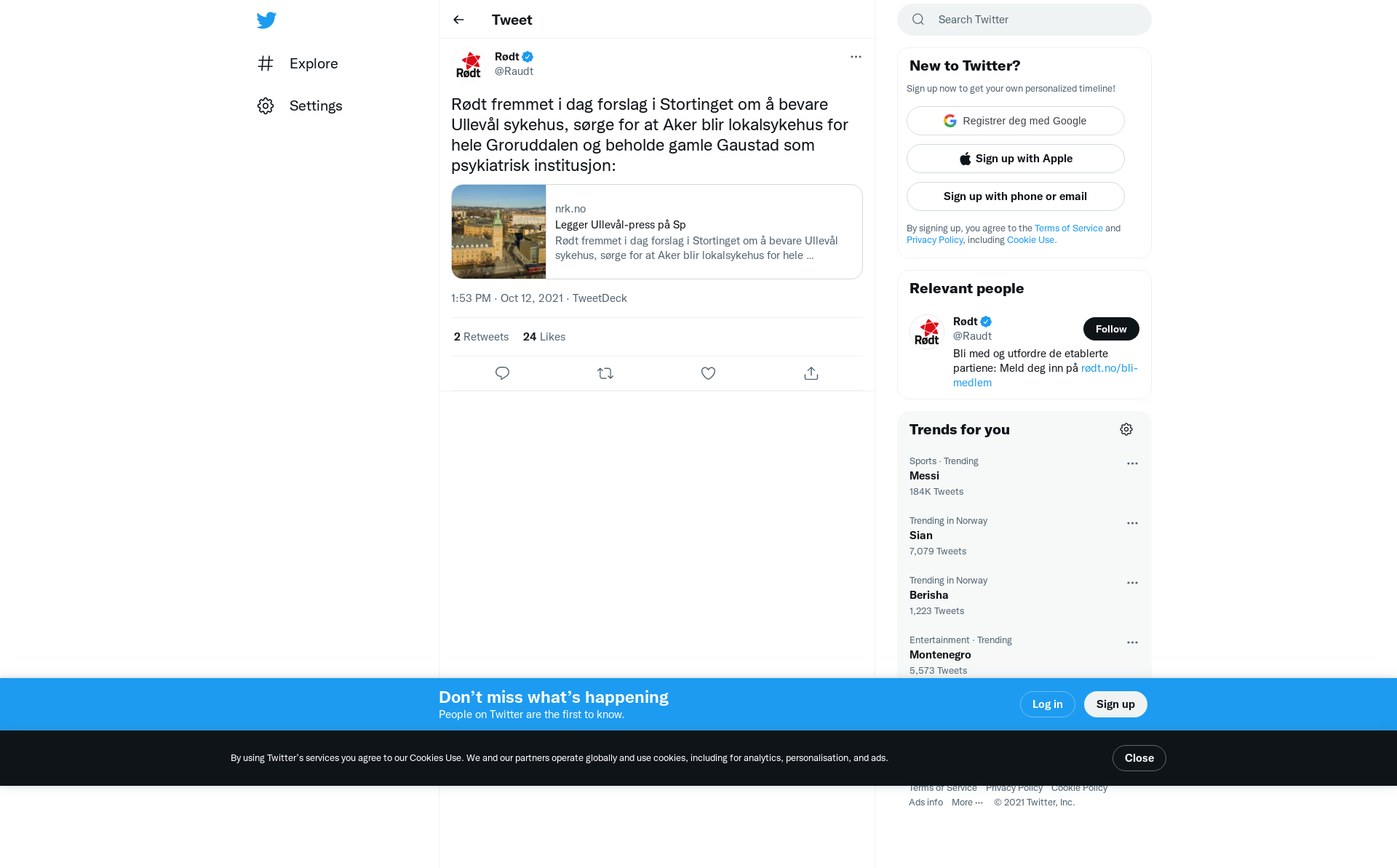The image size is (1397, 868).
Task: Like the tweet with the heart icon
Action: (x=708, y=373)
